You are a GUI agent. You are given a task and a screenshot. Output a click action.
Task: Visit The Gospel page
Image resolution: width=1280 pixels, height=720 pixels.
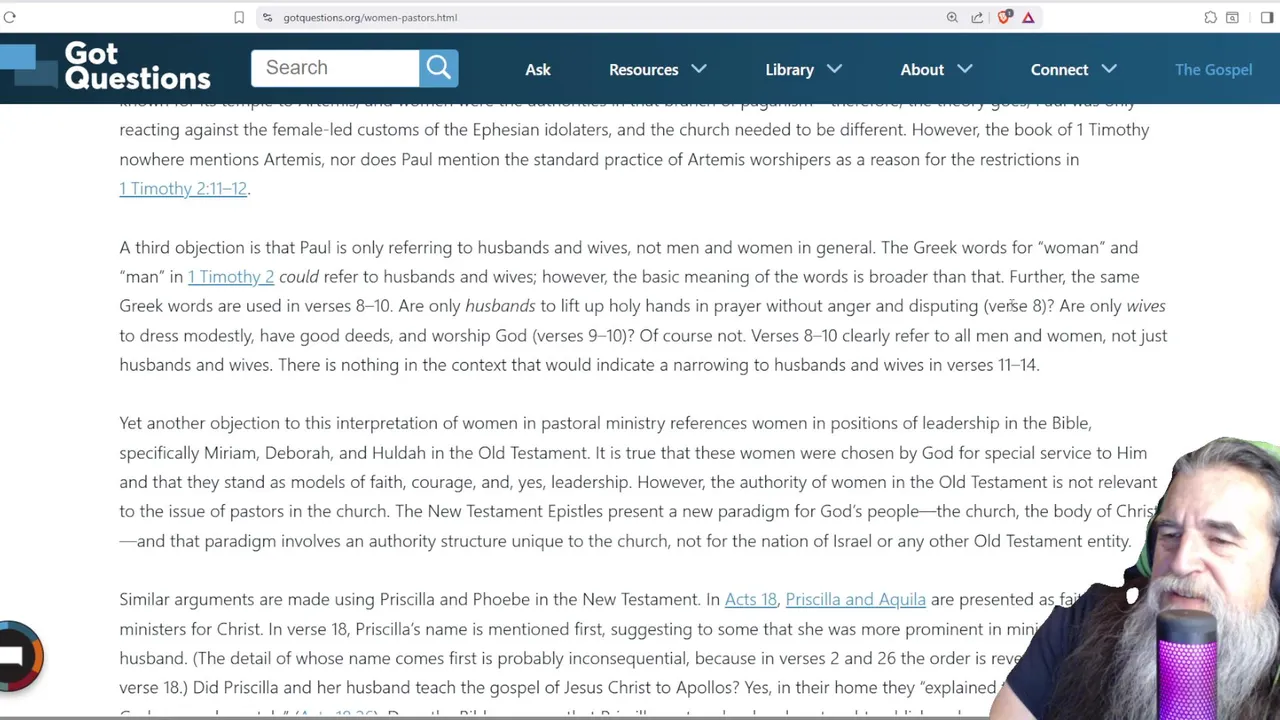tap(1213, 69)
